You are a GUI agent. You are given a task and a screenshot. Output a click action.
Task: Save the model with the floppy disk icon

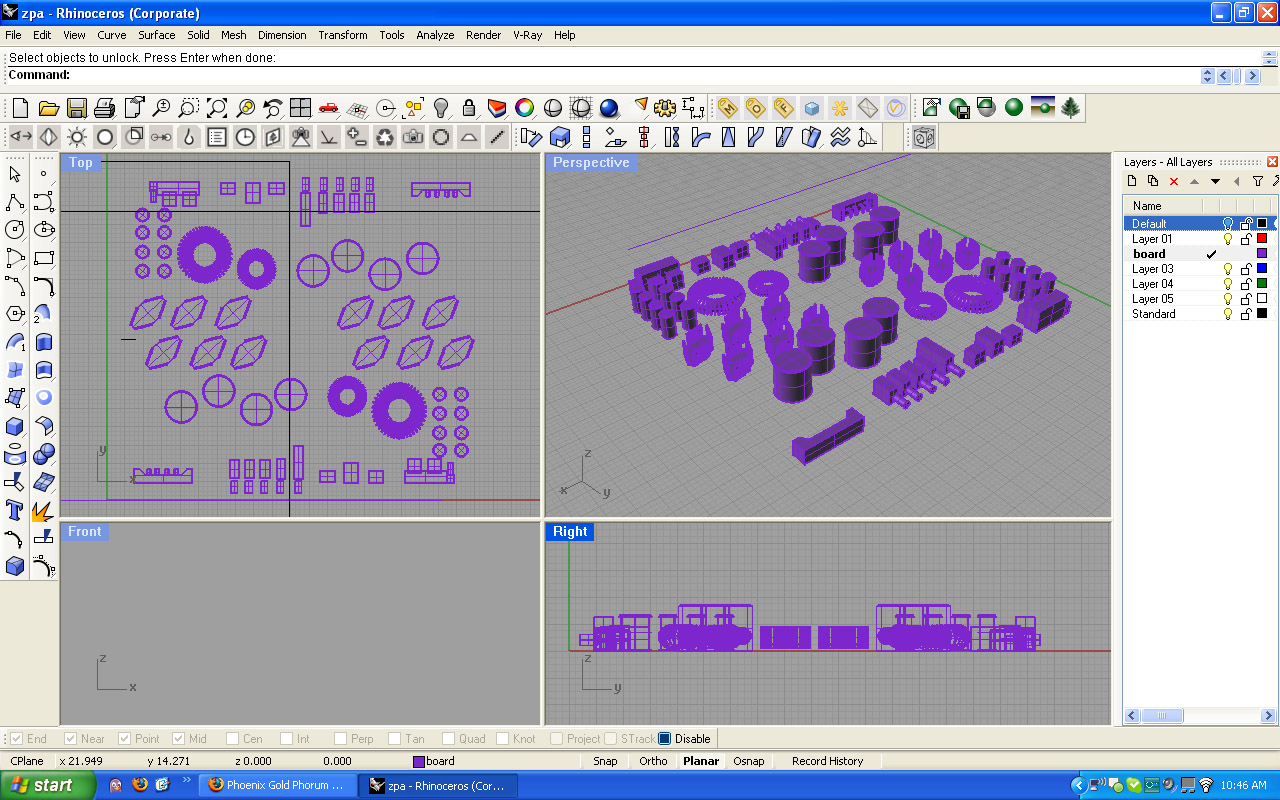tap(76, 108)
